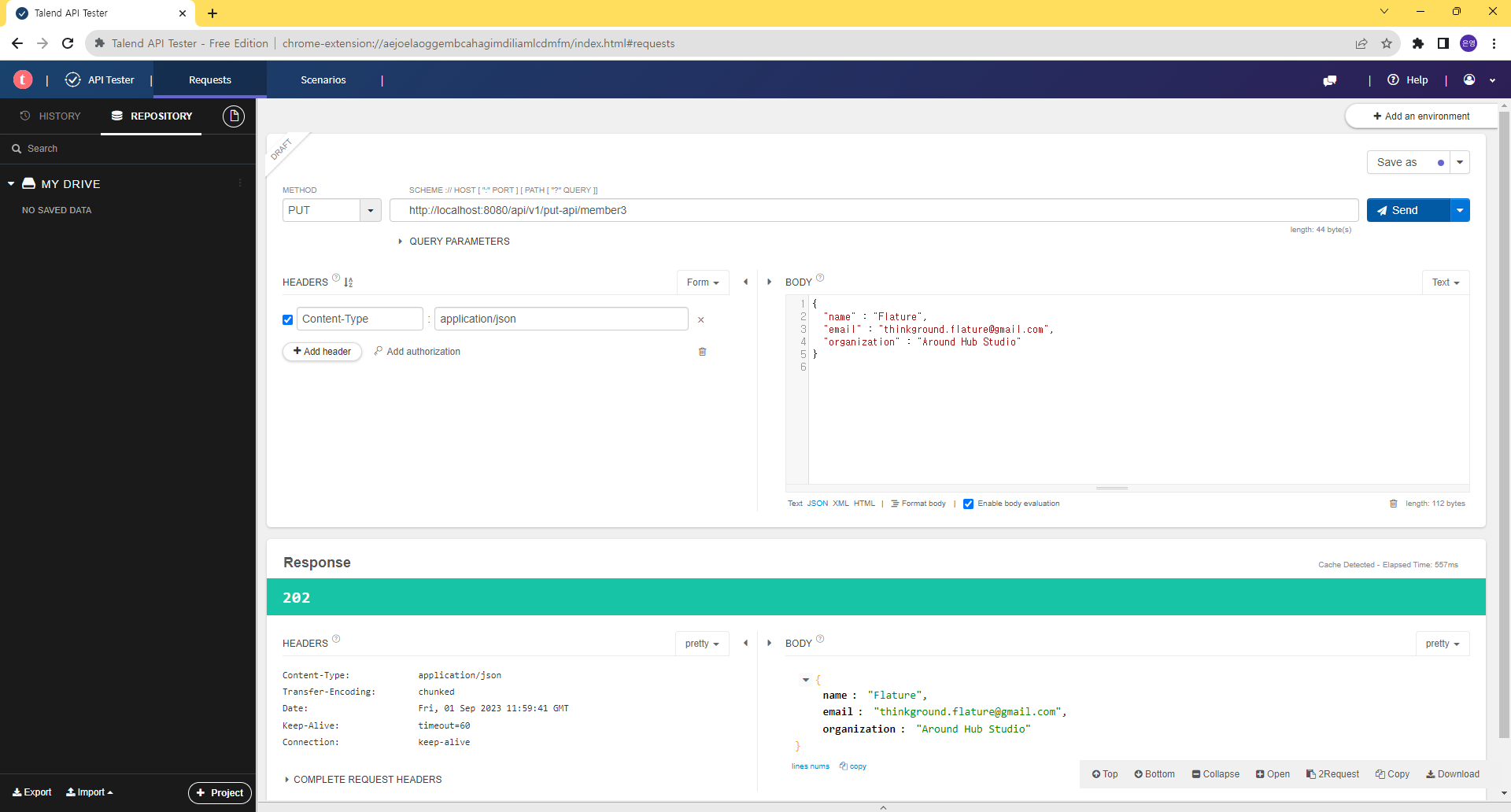Collapse the My Drive tree node

coord(11,183)
